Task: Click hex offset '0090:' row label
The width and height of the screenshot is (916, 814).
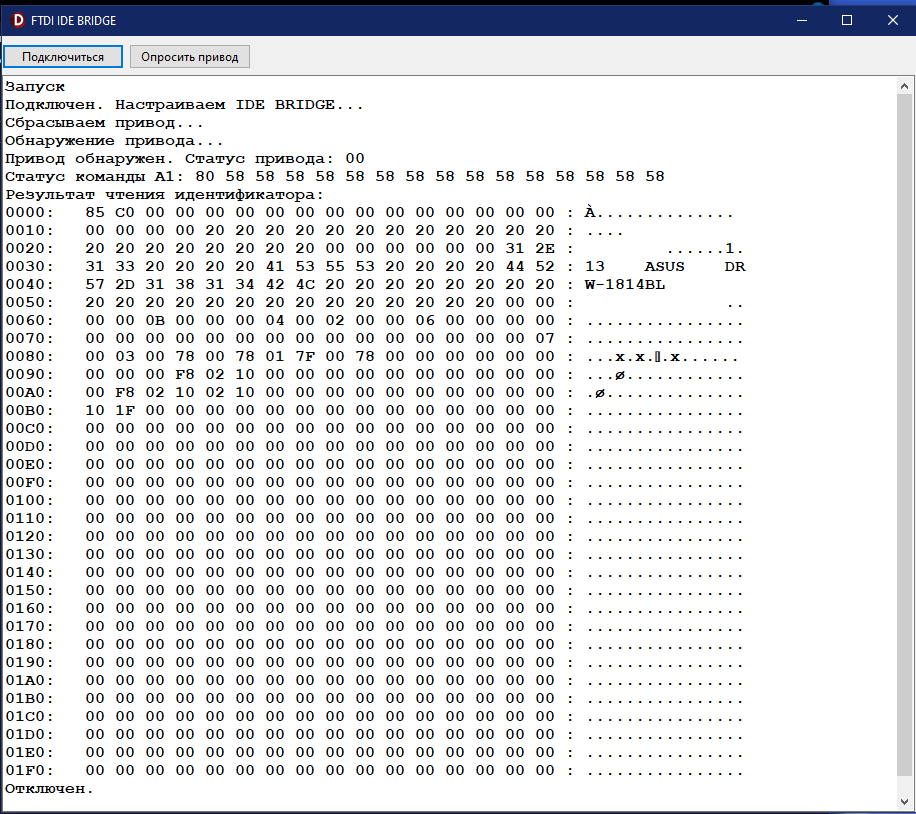Action: click(x=29, y=375)
